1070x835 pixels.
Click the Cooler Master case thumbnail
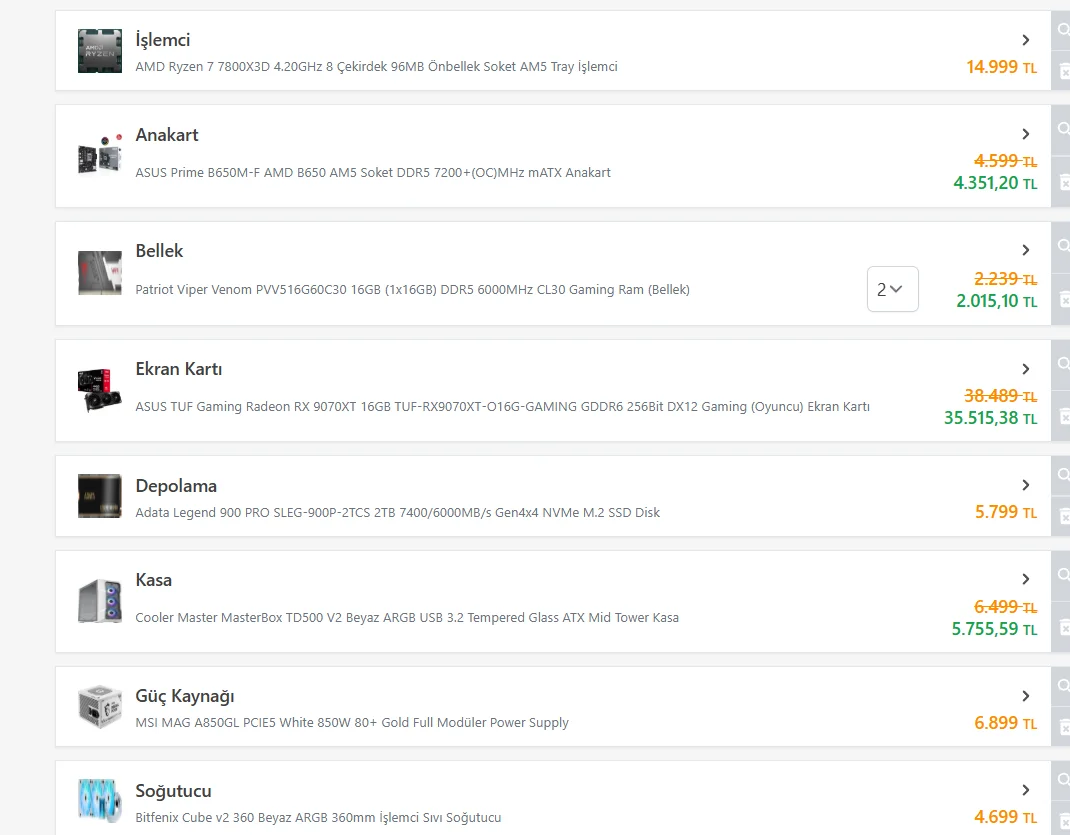click(x=99, y=600)
